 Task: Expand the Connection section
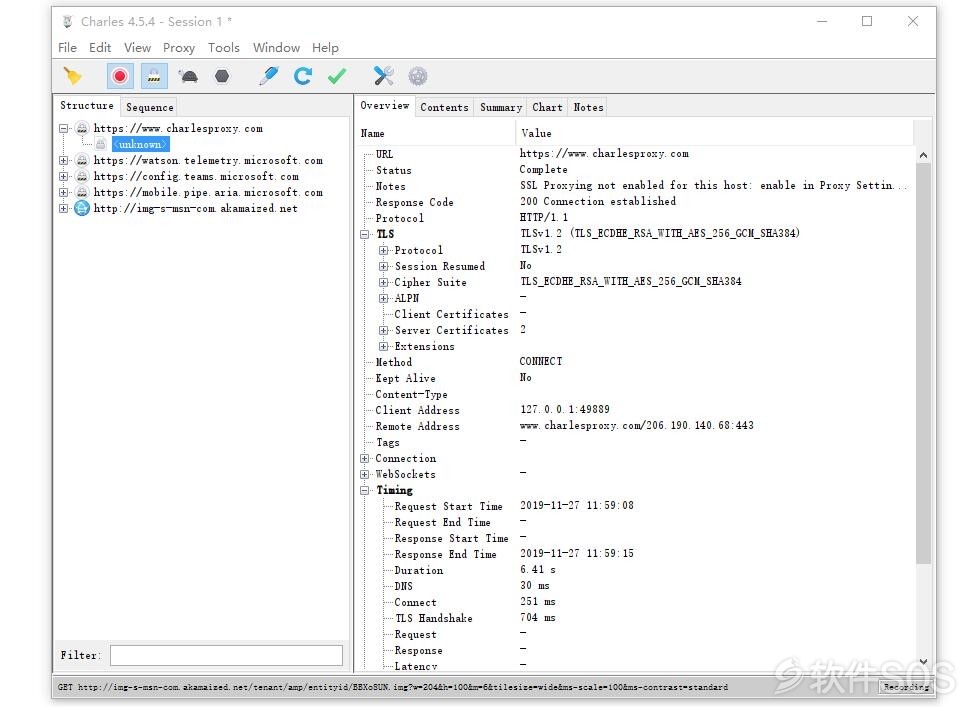[364, 458]
